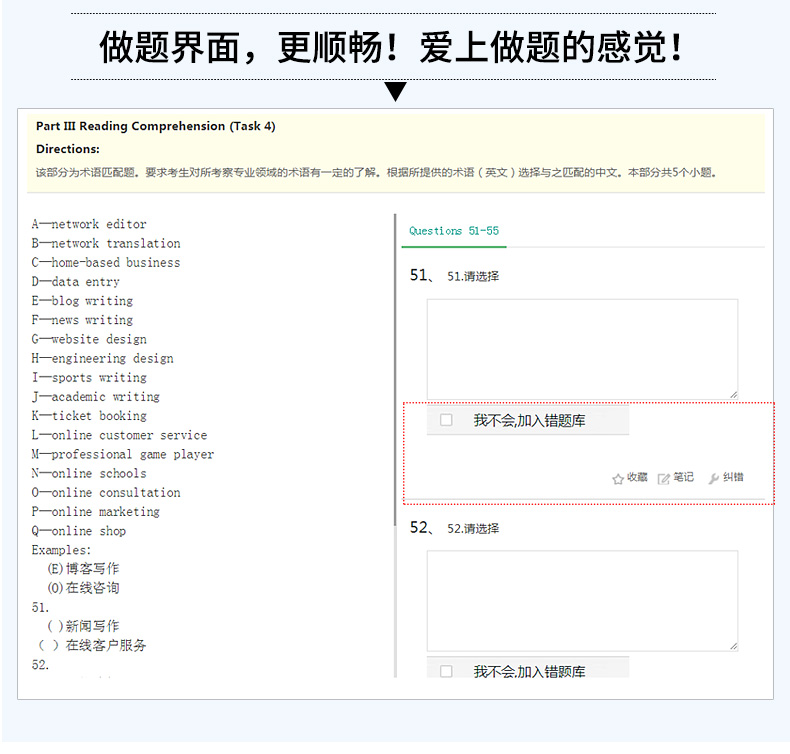
Task: Click the star icon beside 收藏
Action: [618, 479]
